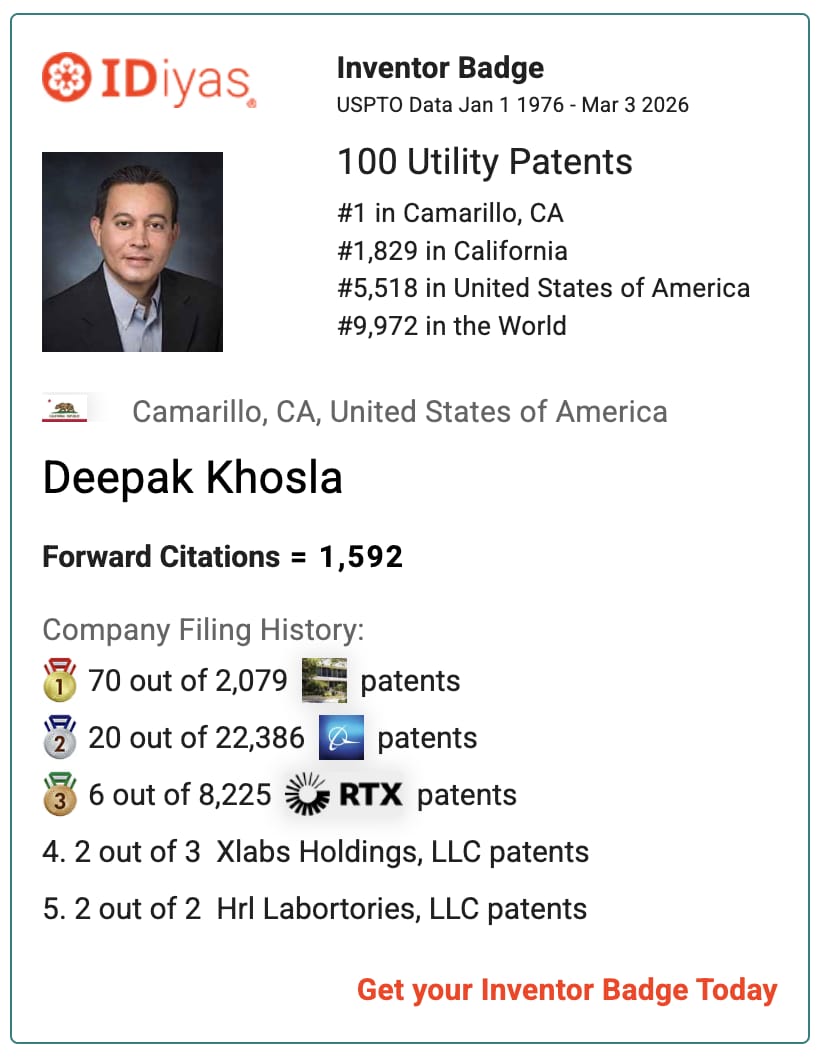Click the blue Boeing company logo

point(341,738)
